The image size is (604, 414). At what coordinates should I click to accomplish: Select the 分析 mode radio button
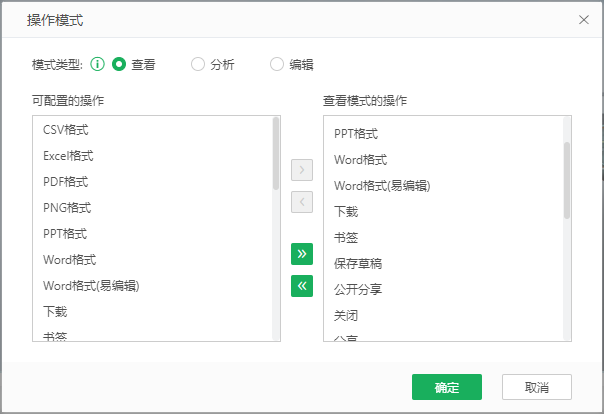(198, 64)
